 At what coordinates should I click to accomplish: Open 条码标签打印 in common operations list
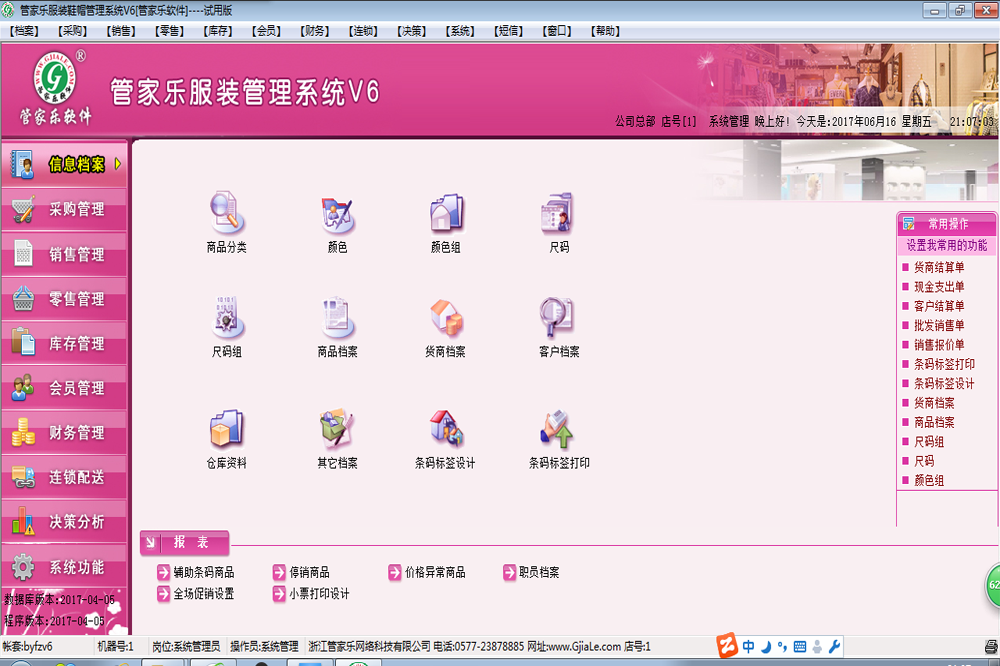tap(944, 364)
